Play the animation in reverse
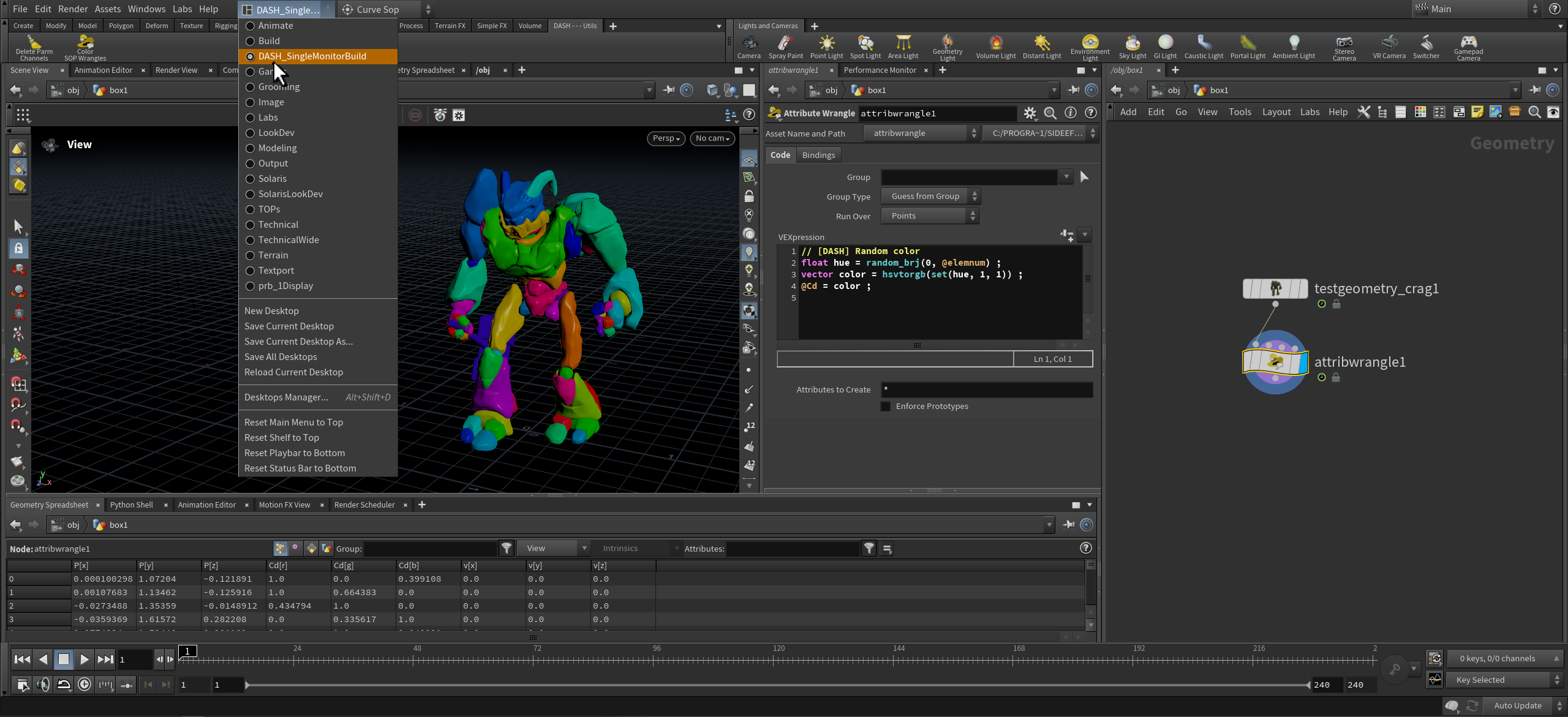This screenshot has height=717, width=1568. (x=43, y=659)
